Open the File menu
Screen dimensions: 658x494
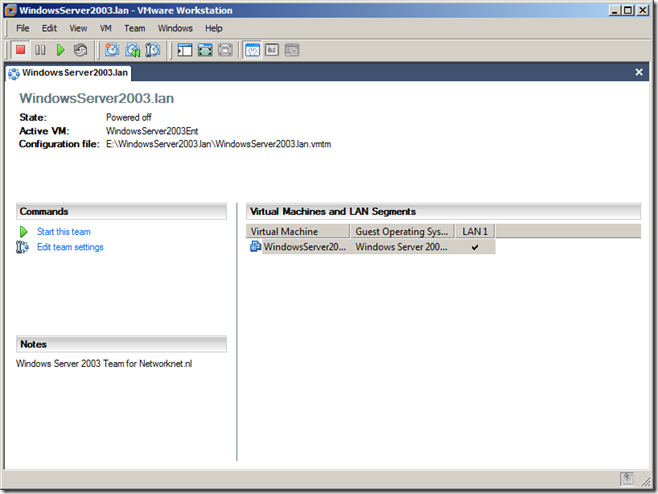(x=23, y=28)
